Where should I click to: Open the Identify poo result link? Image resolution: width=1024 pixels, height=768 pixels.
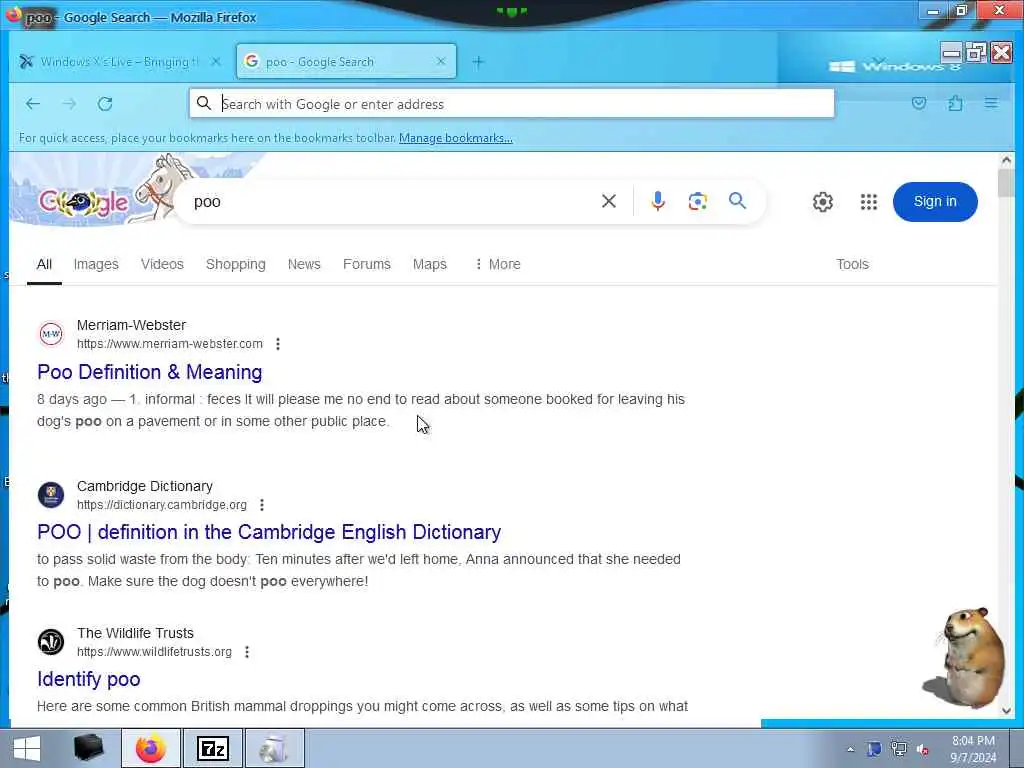coord(89,679)
